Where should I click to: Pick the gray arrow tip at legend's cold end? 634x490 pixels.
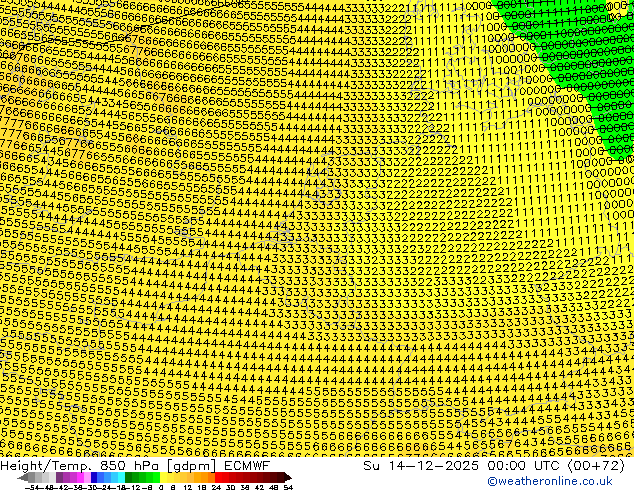(x=23, y=477)
